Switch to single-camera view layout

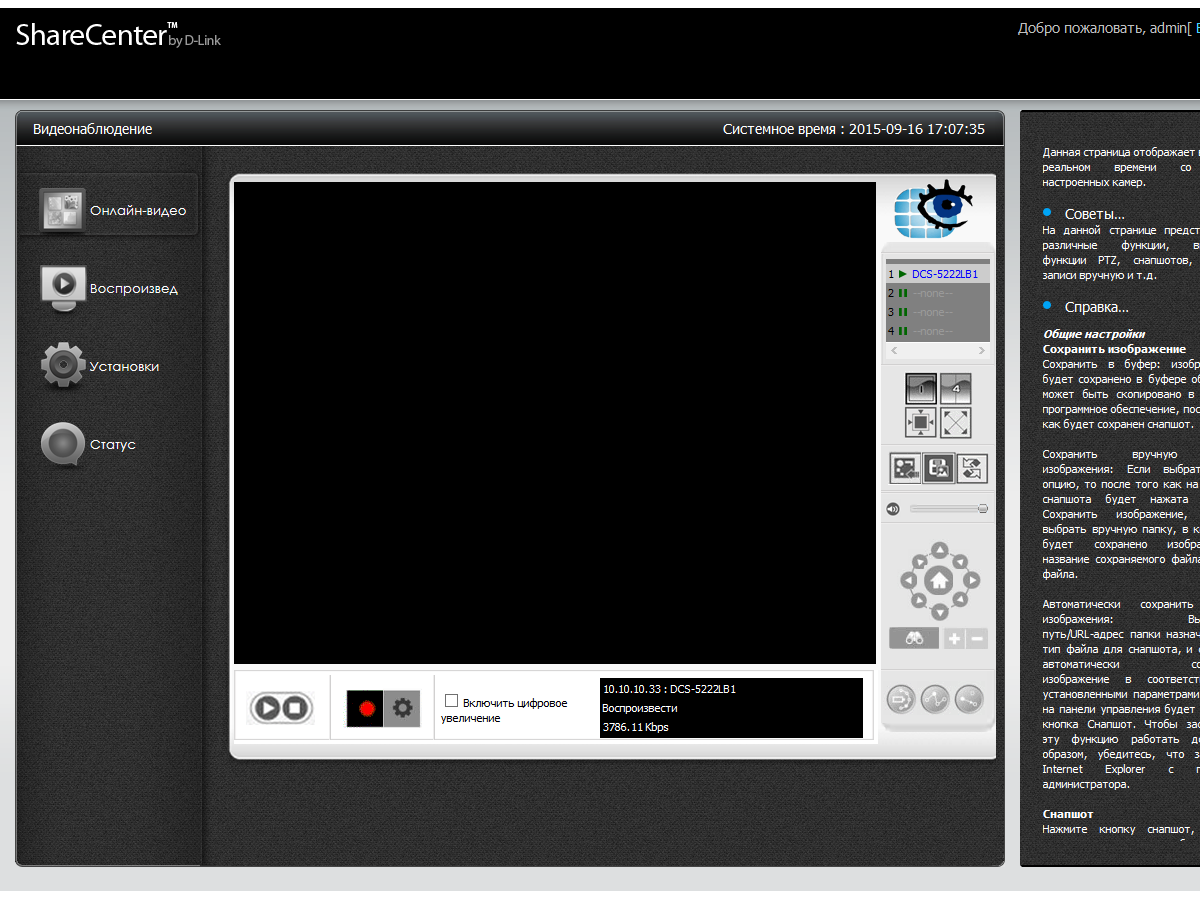921,388
